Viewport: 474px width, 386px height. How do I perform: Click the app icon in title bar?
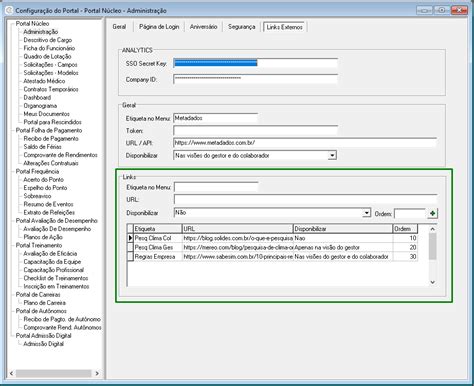[9, 10]
